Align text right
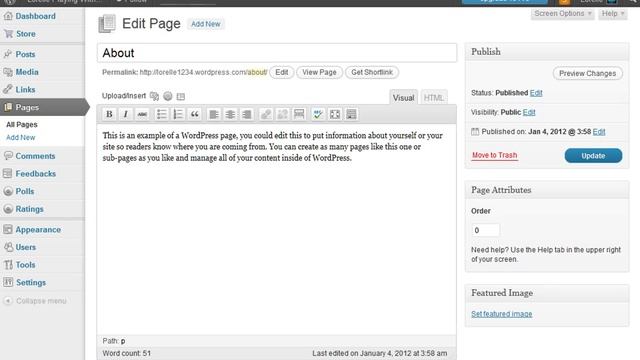Screen dimensions: 640x360 [247, 114]
